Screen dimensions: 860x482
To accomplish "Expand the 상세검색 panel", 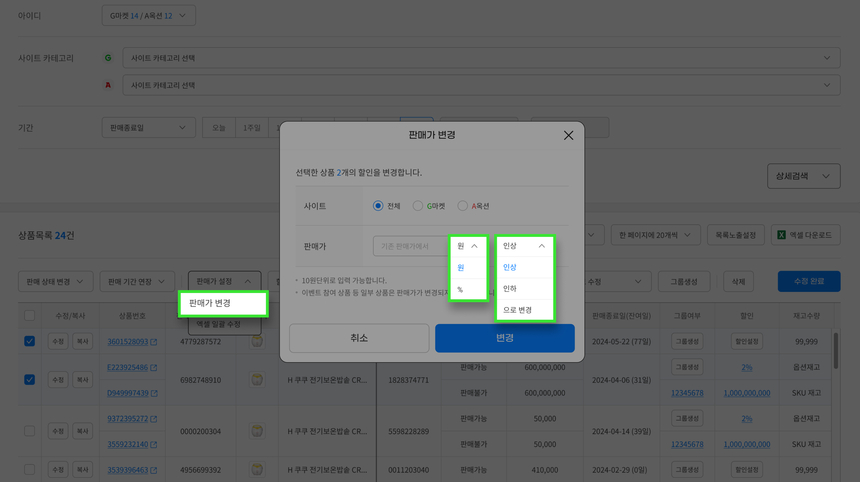I will pyautogui.click(x=804, y=176).
